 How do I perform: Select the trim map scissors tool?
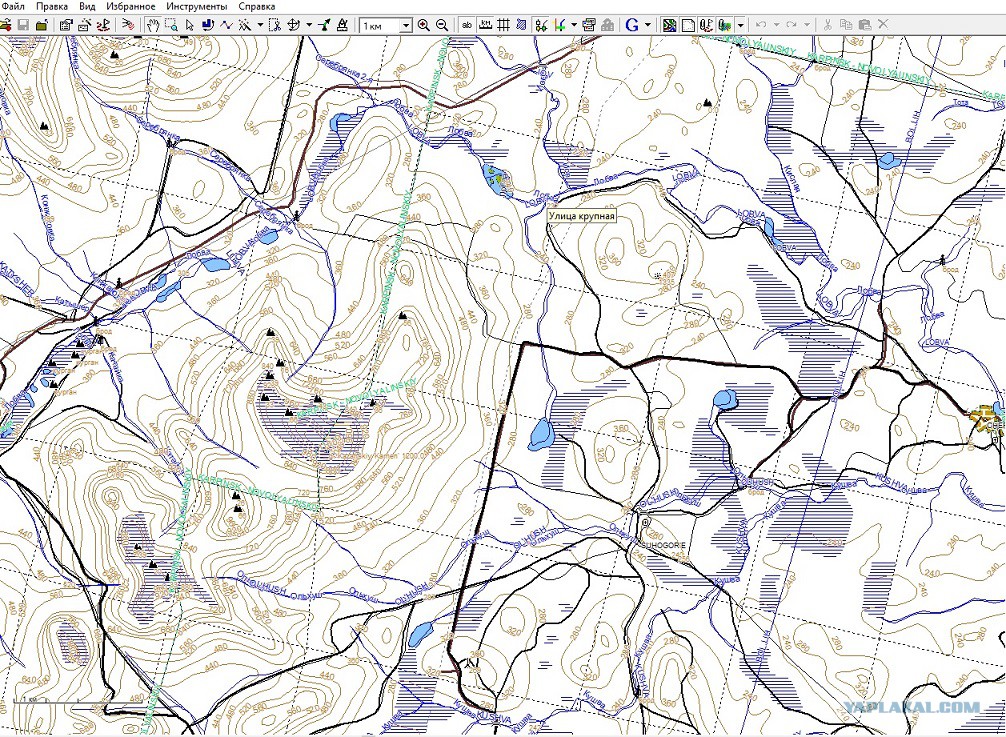click(x=275, y=25)
